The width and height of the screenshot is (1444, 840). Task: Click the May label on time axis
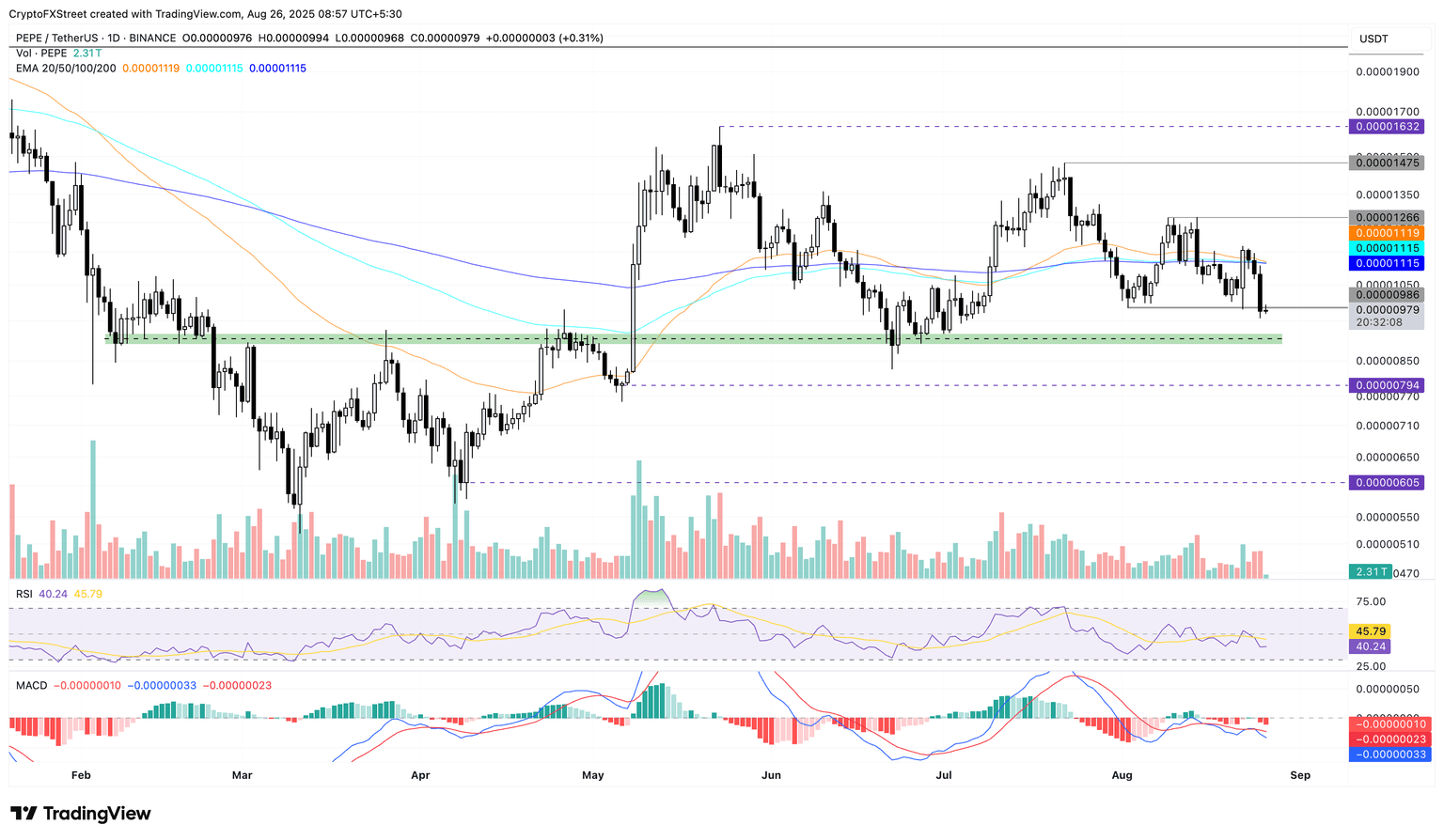point(593,775)
